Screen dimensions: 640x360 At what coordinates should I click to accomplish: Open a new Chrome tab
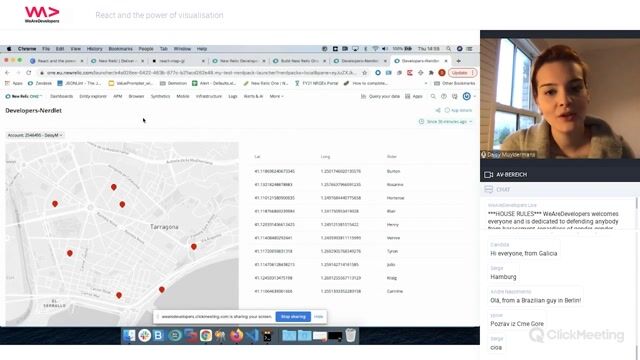(x=458, y=61)
